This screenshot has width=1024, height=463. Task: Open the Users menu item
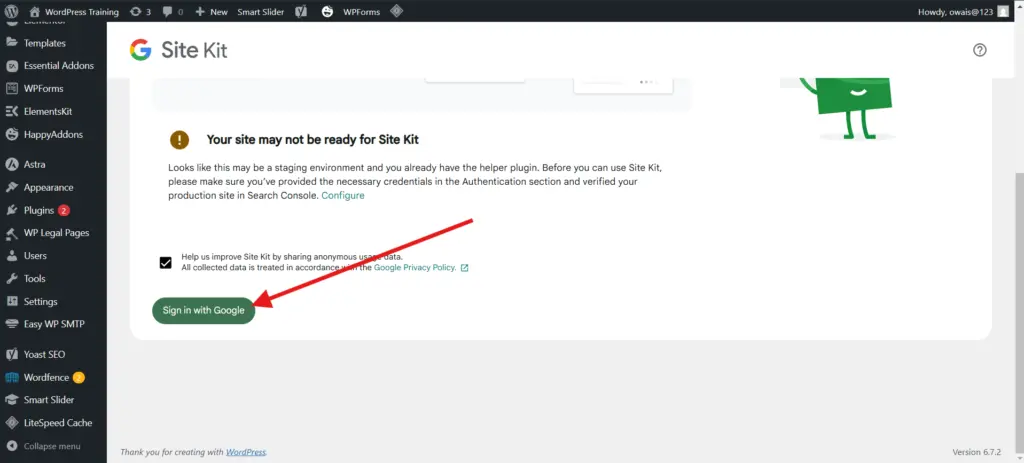click(x=35, y=256)
